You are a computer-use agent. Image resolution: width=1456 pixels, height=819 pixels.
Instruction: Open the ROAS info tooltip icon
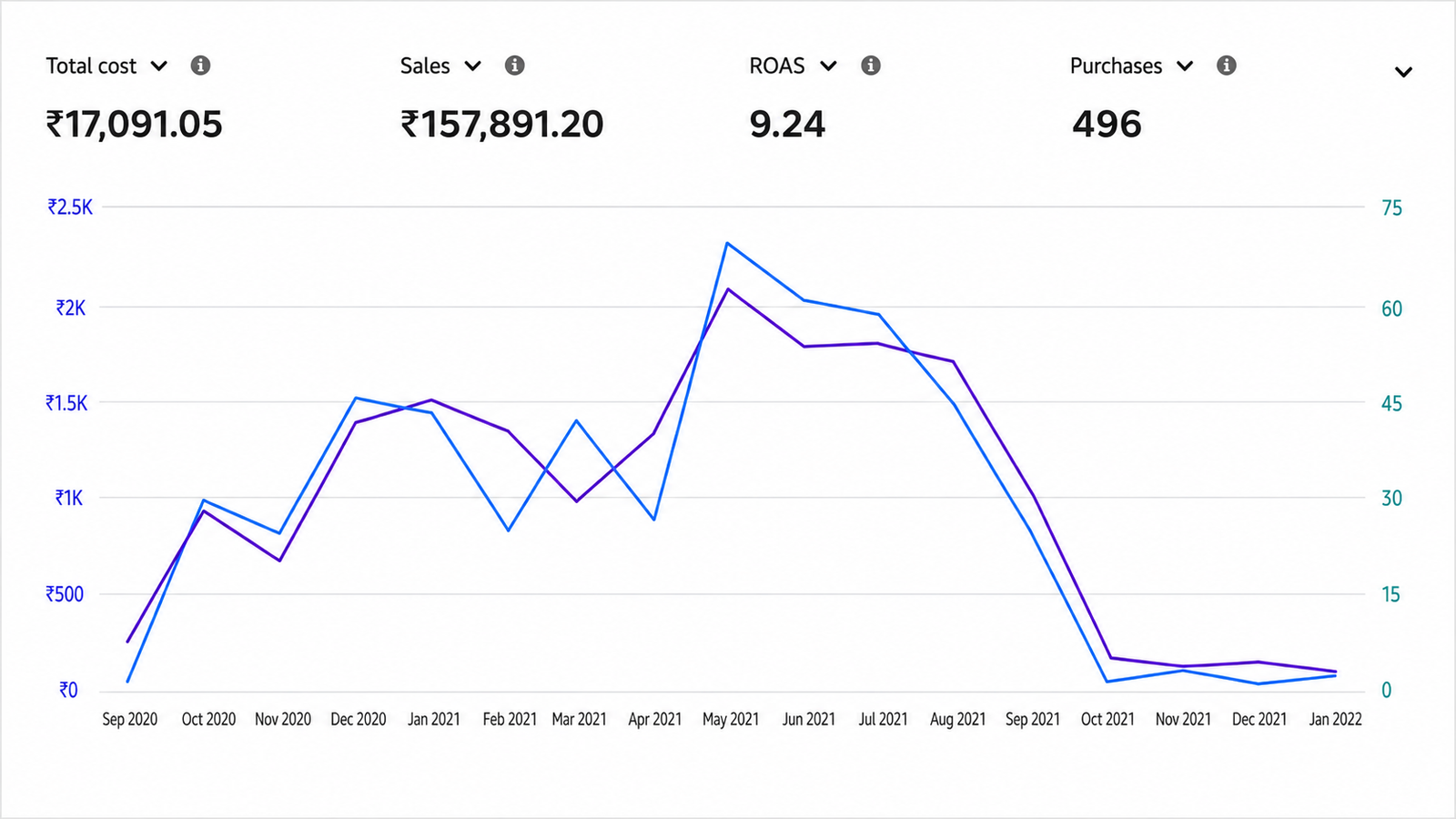[x=871, y=66]
